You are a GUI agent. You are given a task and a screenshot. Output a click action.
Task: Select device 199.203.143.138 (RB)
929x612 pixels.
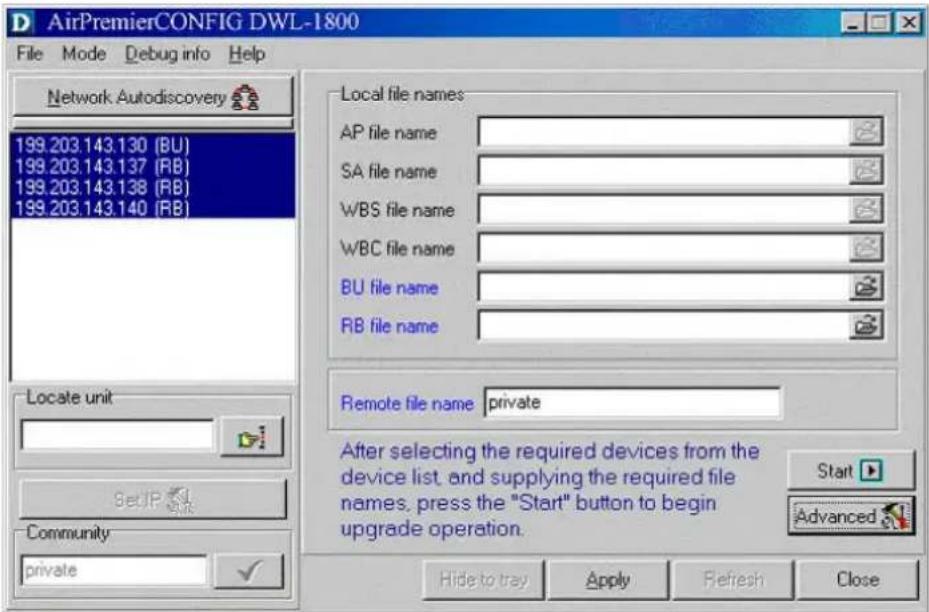pos(153,187)
